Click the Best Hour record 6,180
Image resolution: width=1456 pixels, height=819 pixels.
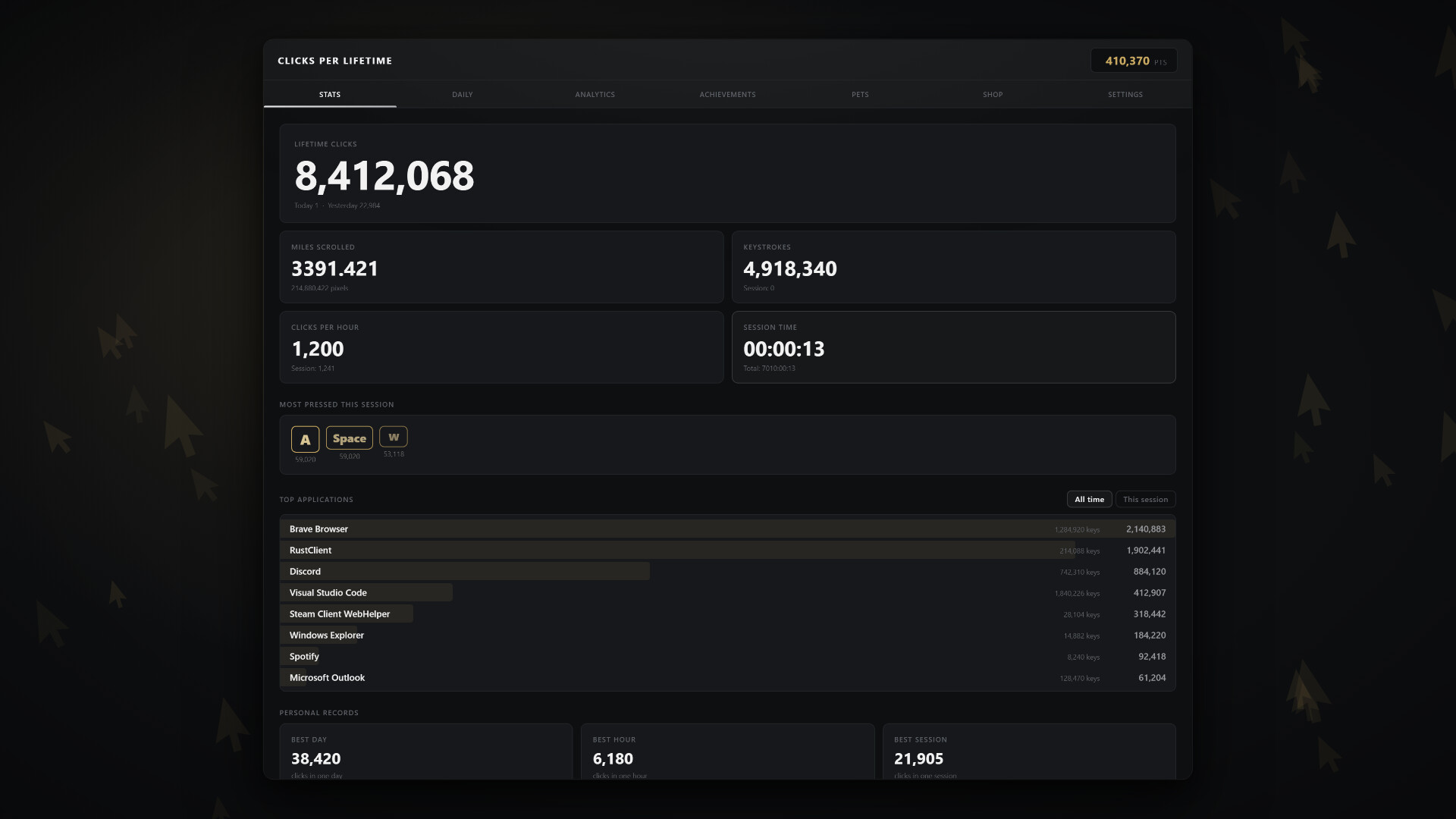click(x=613, y=758)
